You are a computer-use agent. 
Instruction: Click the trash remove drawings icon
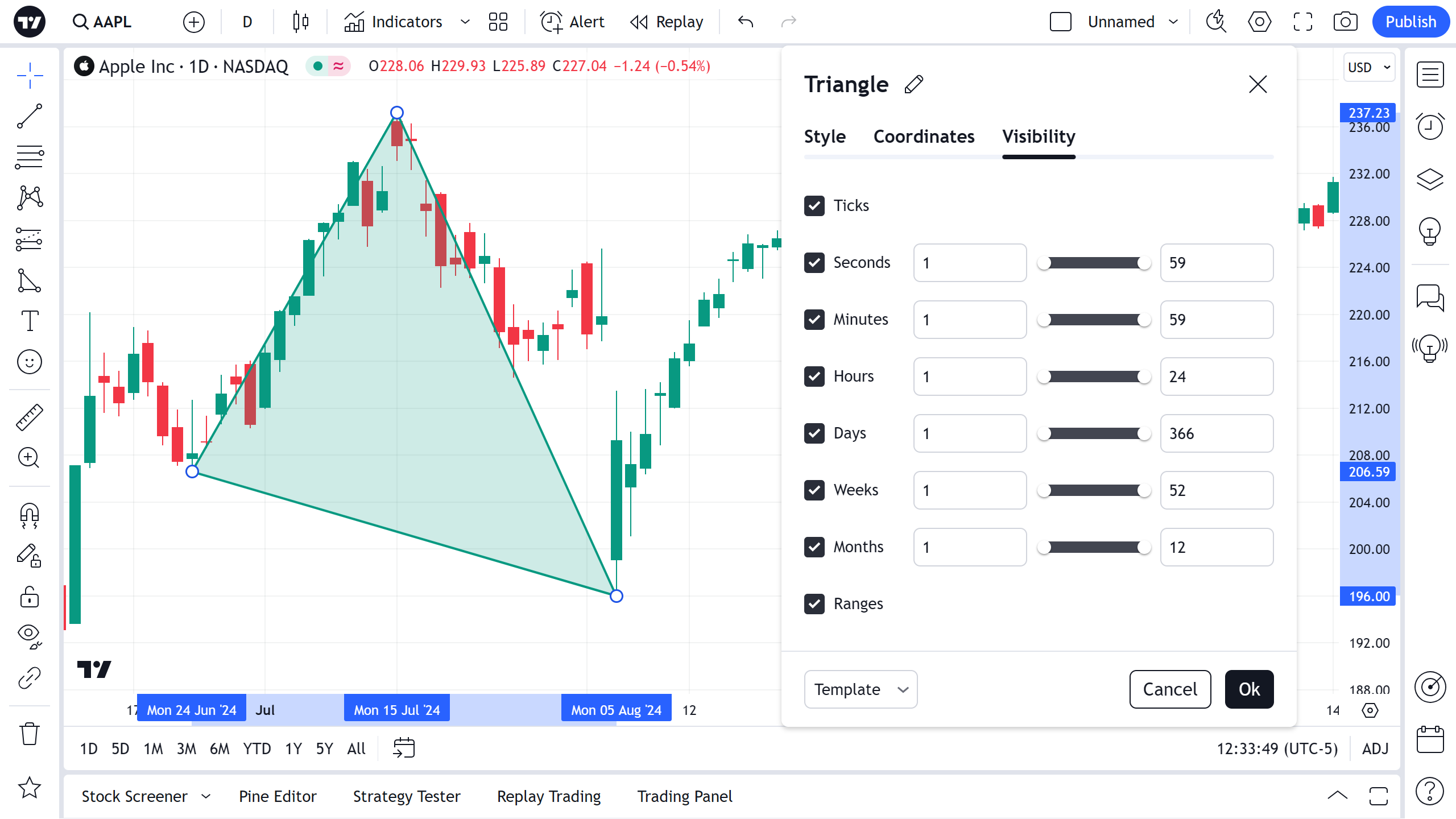[30, 734]
